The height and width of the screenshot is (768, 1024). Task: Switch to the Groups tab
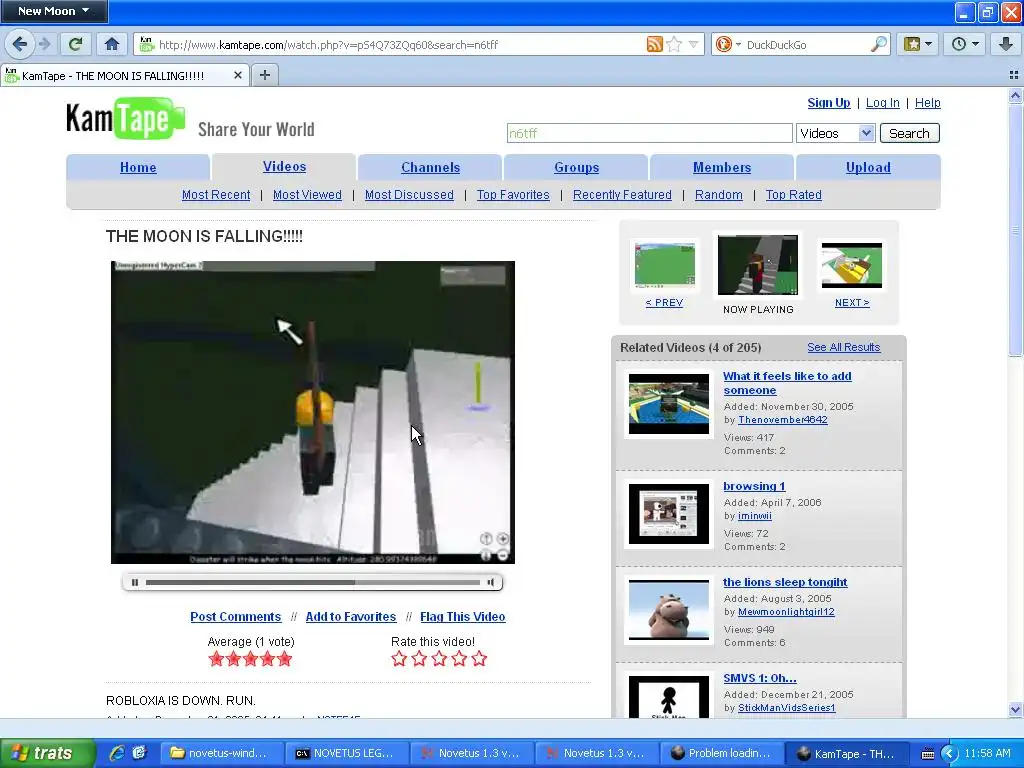point(576,167)
